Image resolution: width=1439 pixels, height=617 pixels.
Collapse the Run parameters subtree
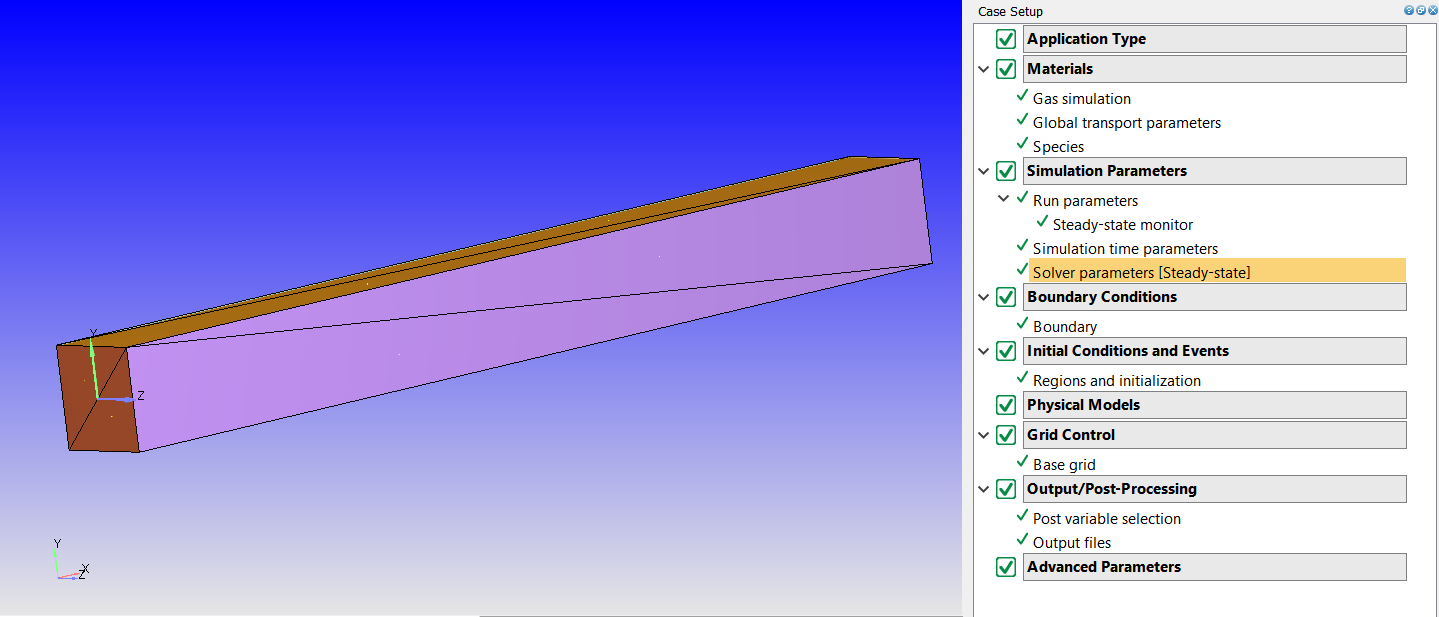[1004, 199]
